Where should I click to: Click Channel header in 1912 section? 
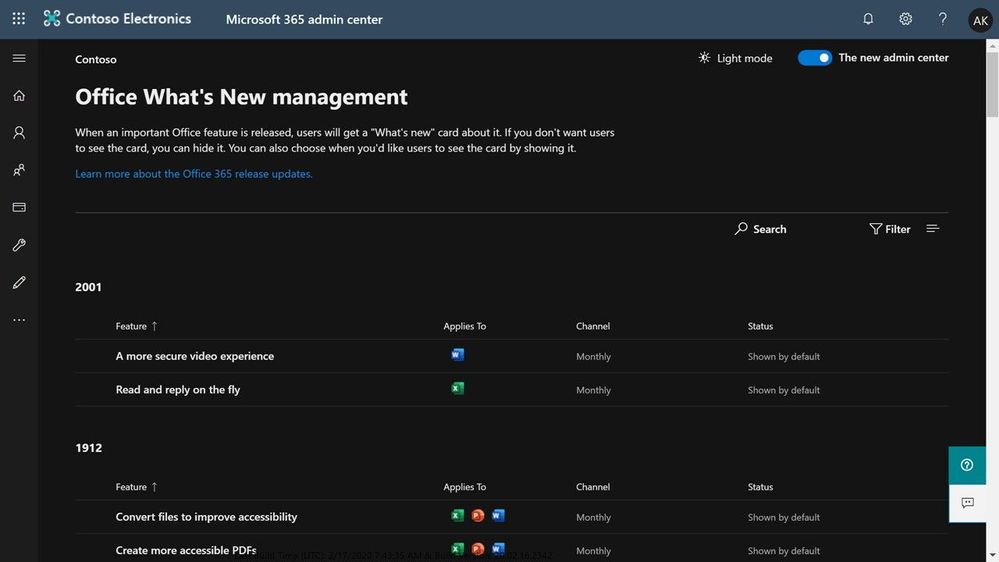593,486
